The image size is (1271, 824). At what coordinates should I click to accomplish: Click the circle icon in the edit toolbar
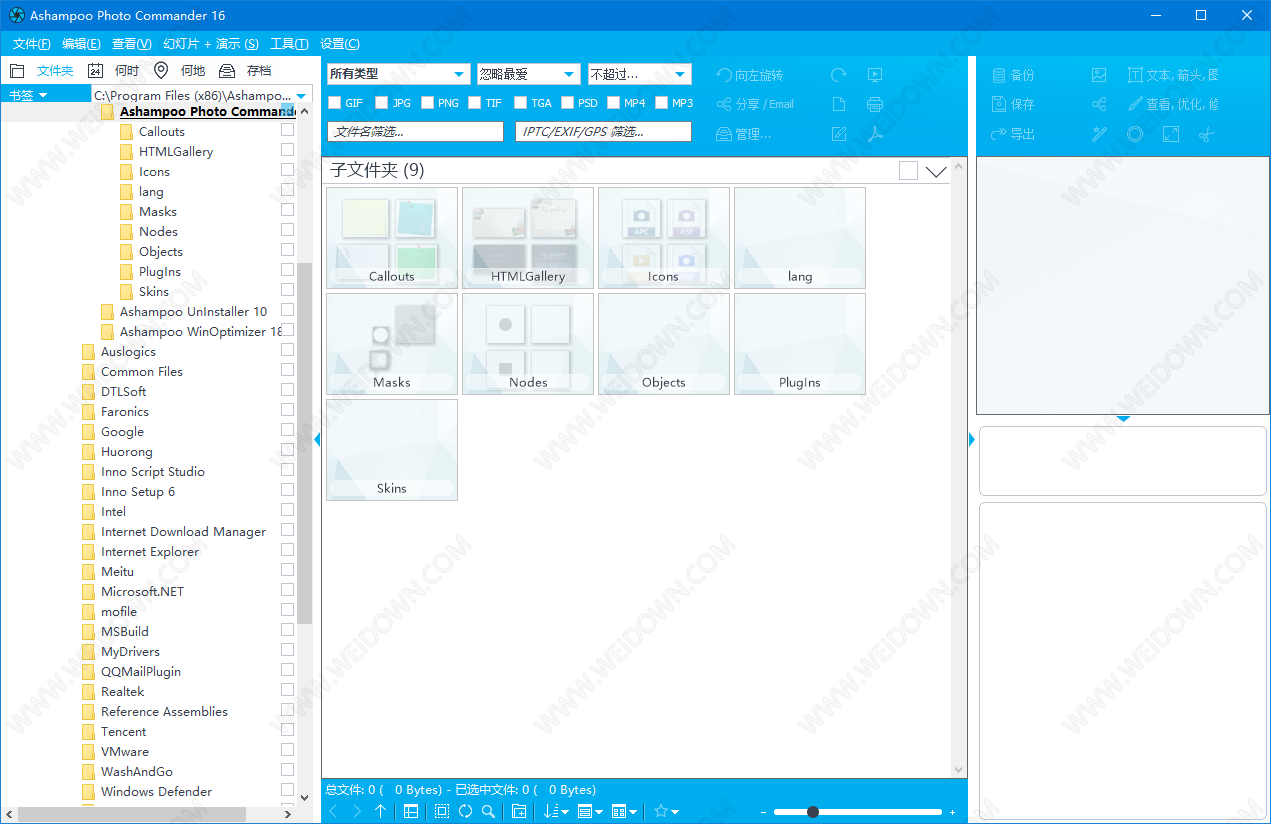1135,134
